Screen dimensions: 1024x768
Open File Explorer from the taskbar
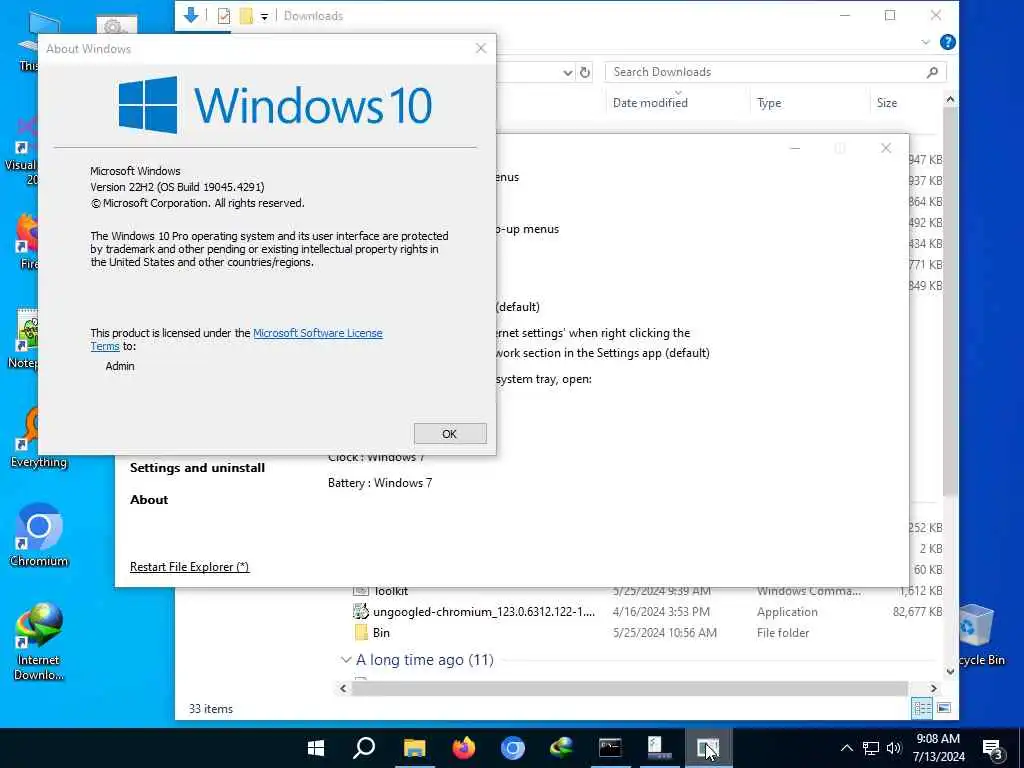pos(414,748)
